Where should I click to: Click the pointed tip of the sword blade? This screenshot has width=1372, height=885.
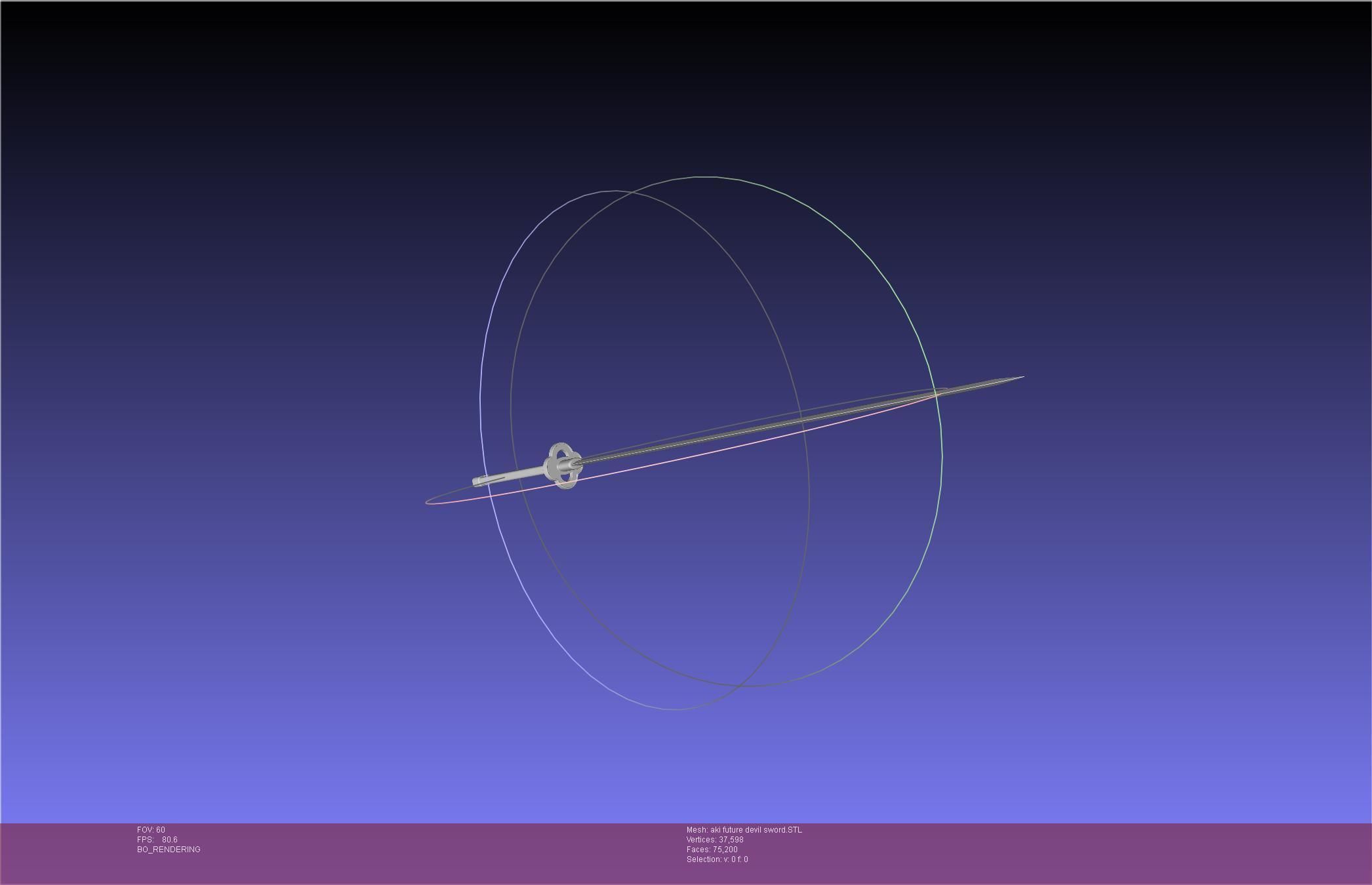[x=1020, y=378]
